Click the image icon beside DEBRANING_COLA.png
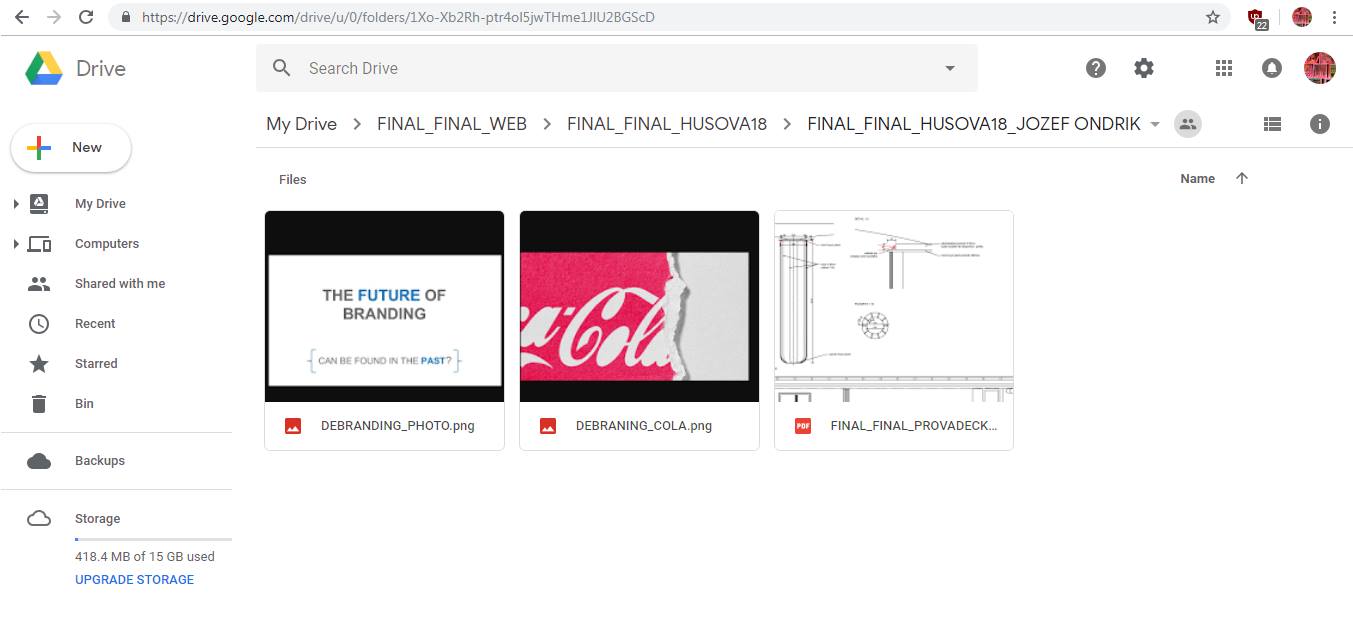The width and height of the screenshot is (1353, 640). point(548,426)
